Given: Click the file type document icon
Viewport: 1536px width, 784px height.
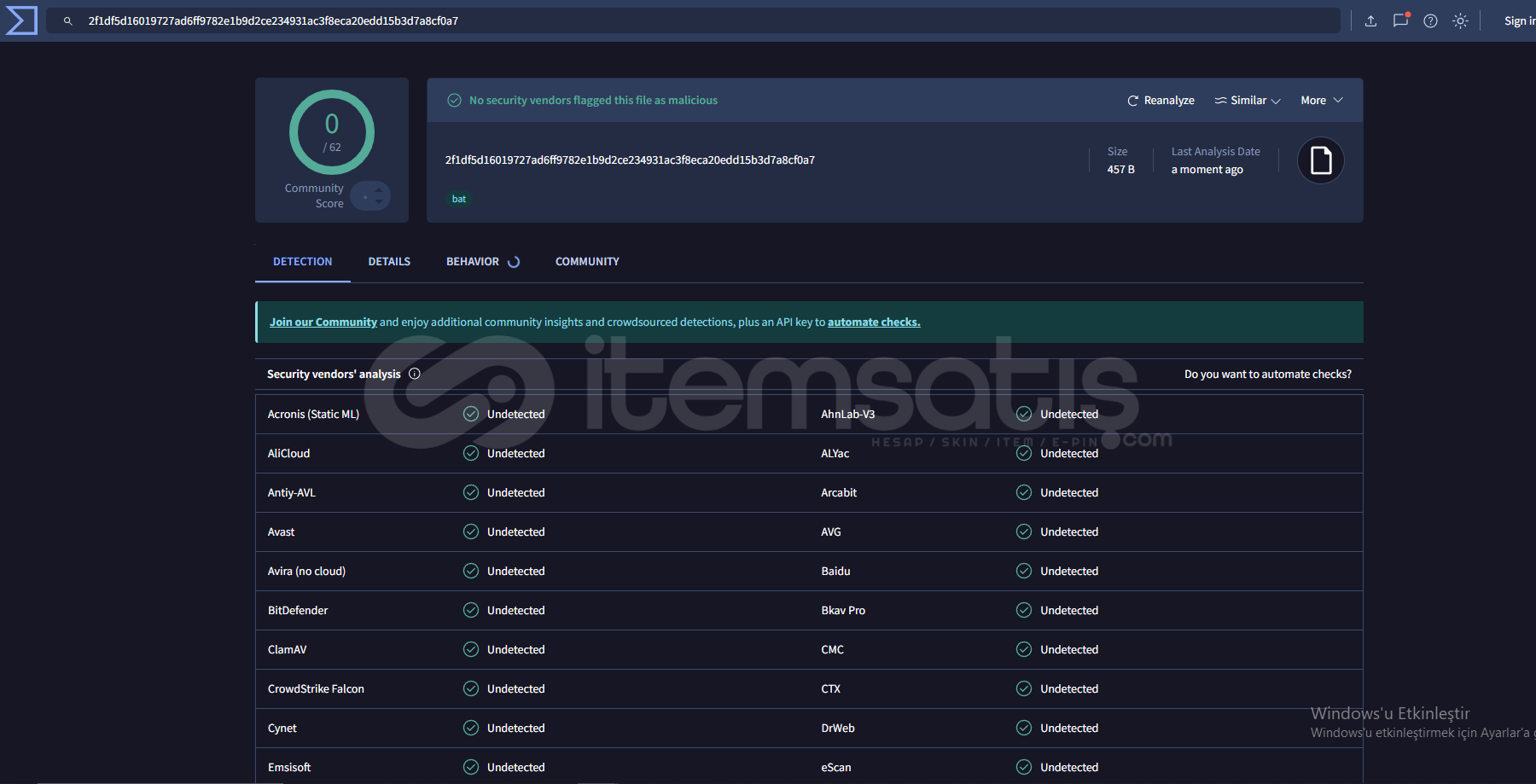Looking at the screenshot, I should click(x=1320, y=160).
